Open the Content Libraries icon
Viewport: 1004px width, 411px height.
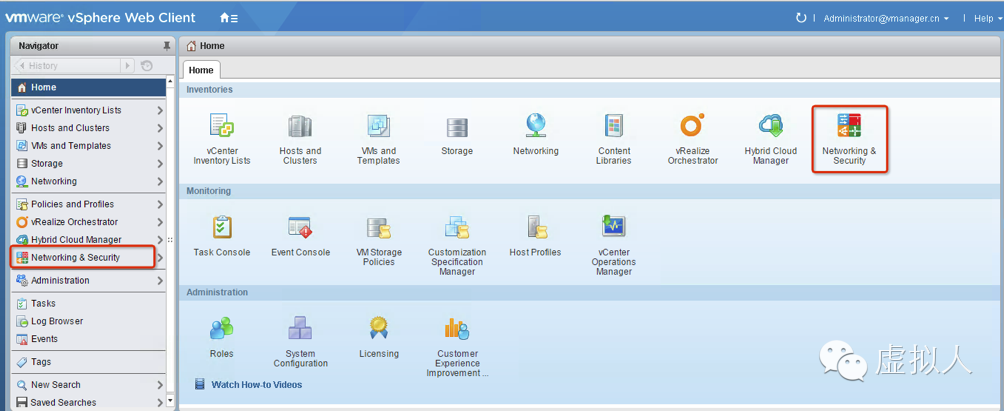[x=613, y=126]
